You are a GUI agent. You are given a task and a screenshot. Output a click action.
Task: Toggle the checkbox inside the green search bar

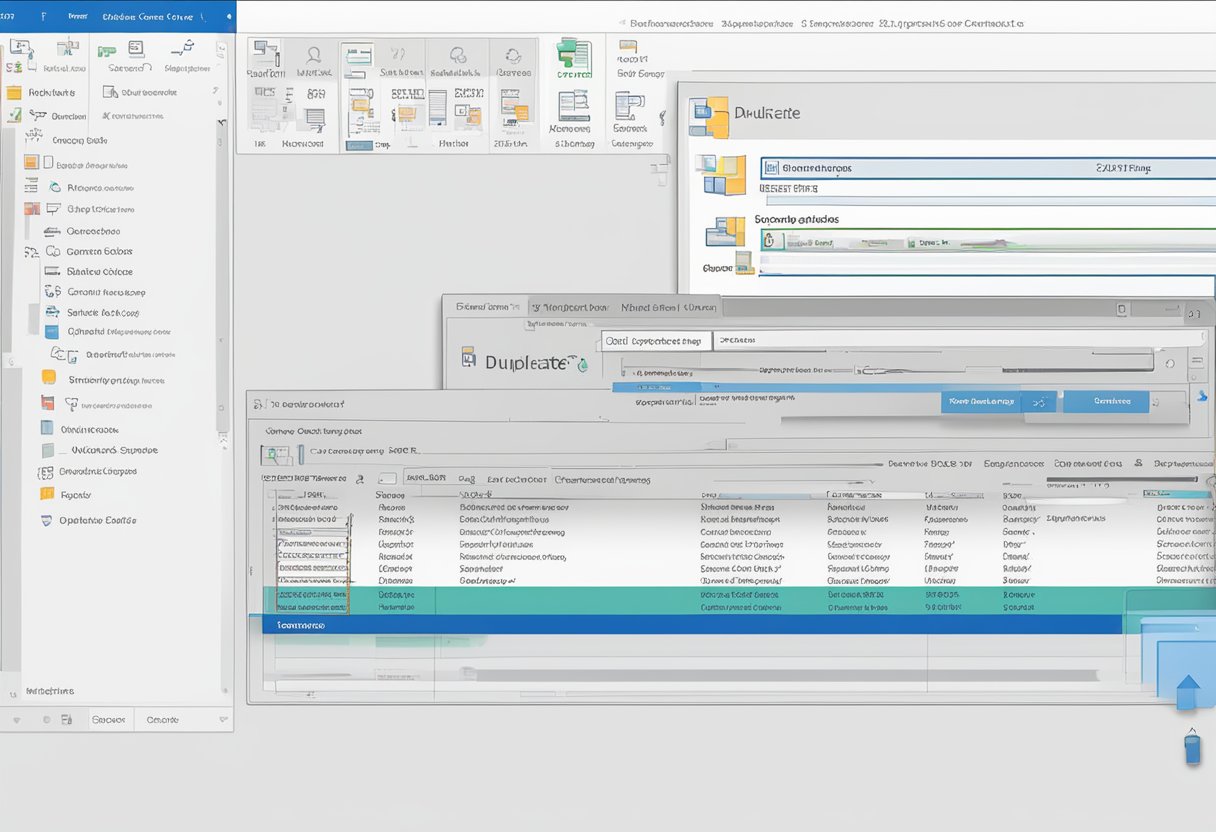pyautogui.click(x=768, y=241)
